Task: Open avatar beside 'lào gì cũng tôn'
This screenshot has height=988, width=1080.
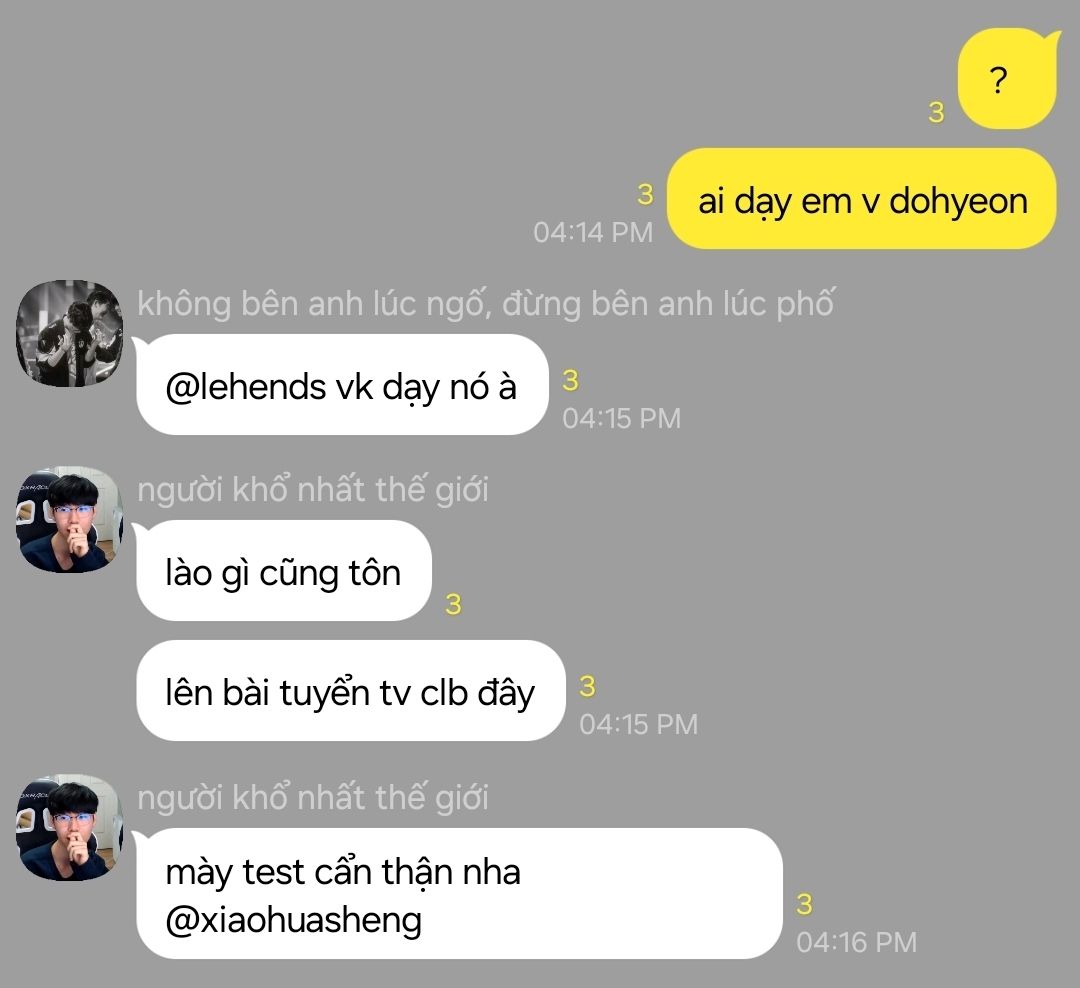Action: (70, 519)
